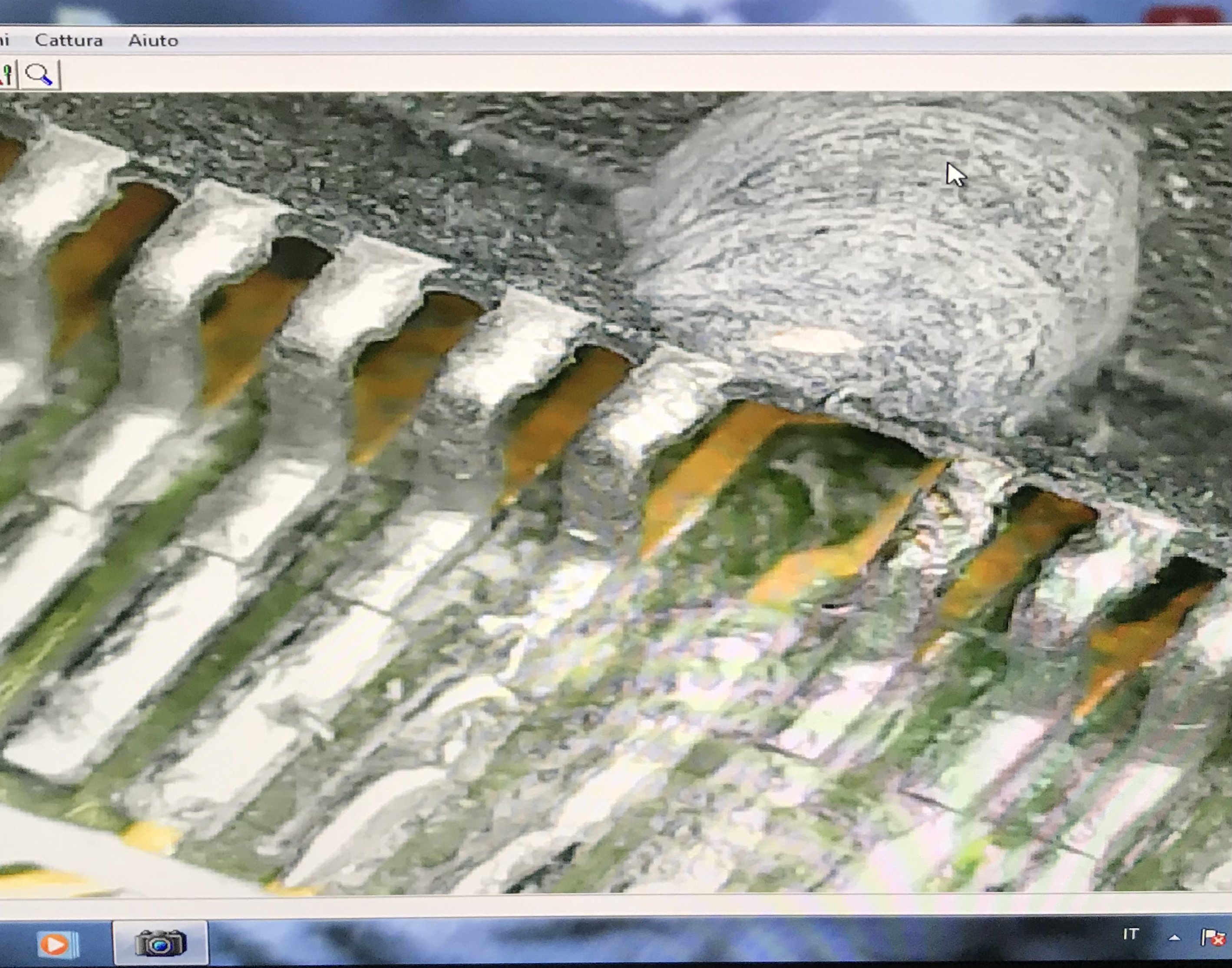This screenshot has height=968, width=1232.
Task: Open the Action Center flag icon
Action: click(x=1213, y=938)
